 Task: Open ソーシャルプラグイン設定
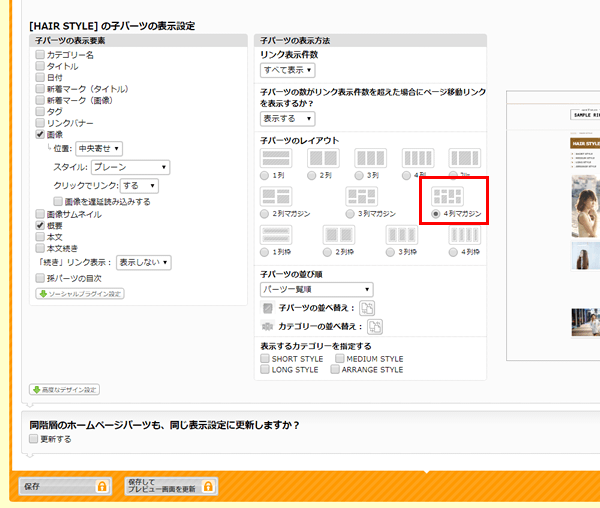pyautogui.click(x=79, y=294)
